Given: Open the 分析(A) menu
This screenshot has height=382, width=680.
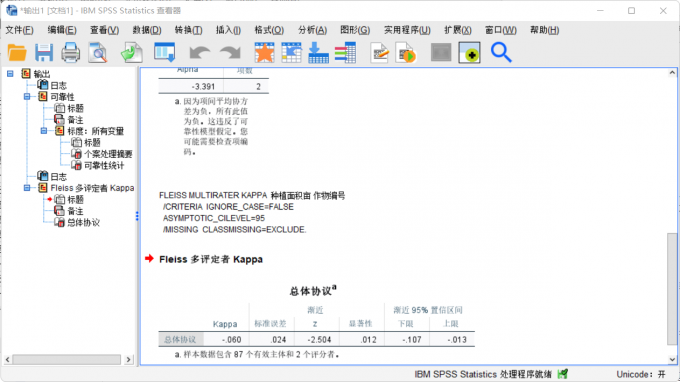Looking at the screenshot, I should [x=313, y=30].
